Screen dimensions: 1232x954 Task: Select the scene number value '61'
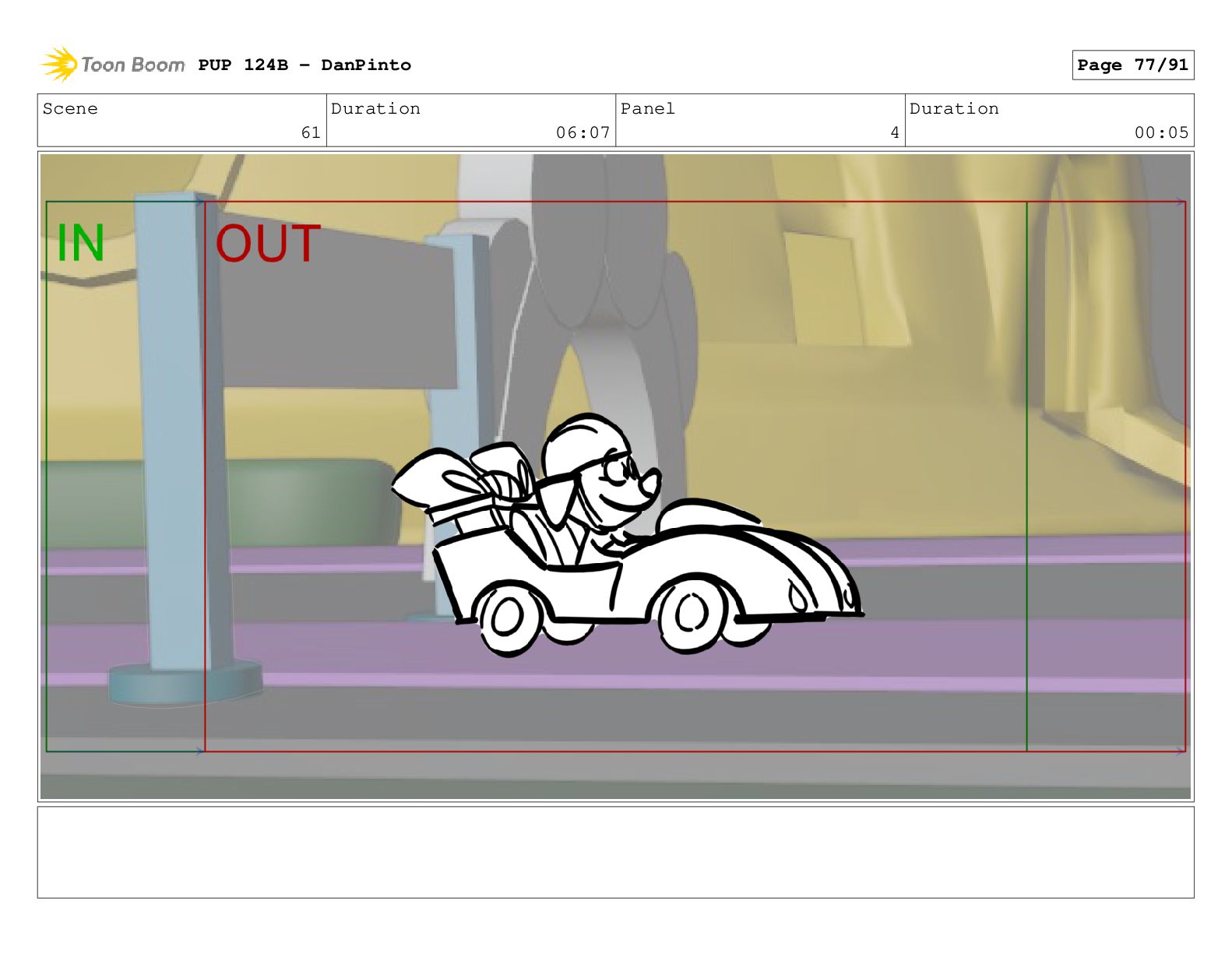click(311, 132)
